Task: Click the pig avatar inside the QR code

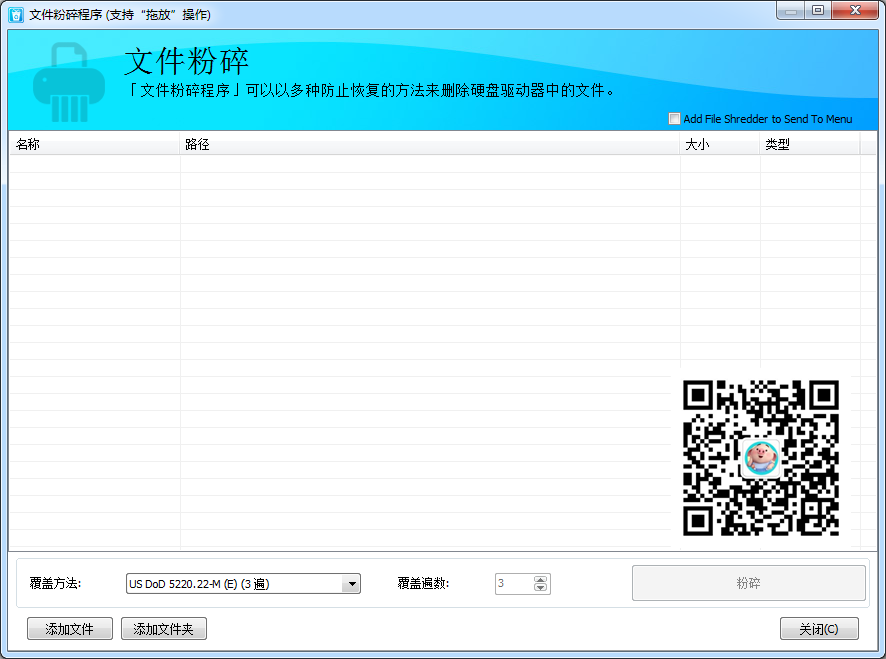Action: 761,458
